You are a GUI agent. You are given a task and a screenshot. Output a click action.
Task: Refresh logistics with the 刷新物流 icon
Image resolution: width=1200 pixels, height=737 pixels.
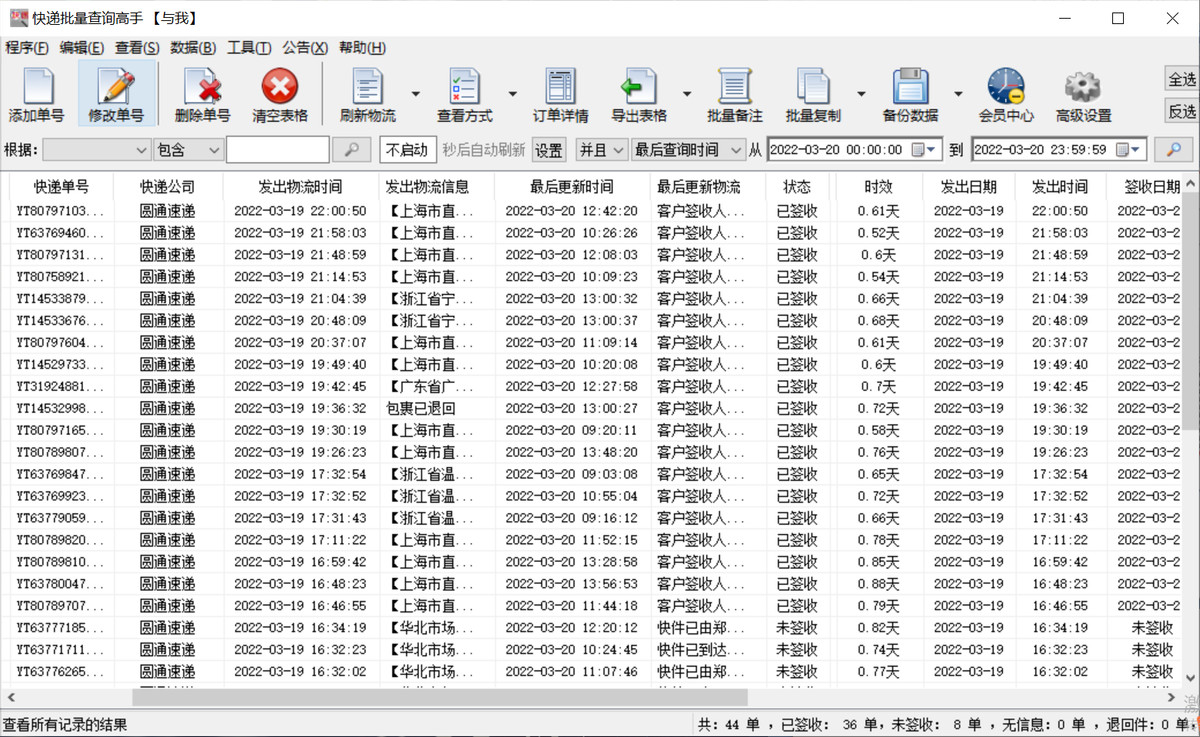click(x=366, y=93)
